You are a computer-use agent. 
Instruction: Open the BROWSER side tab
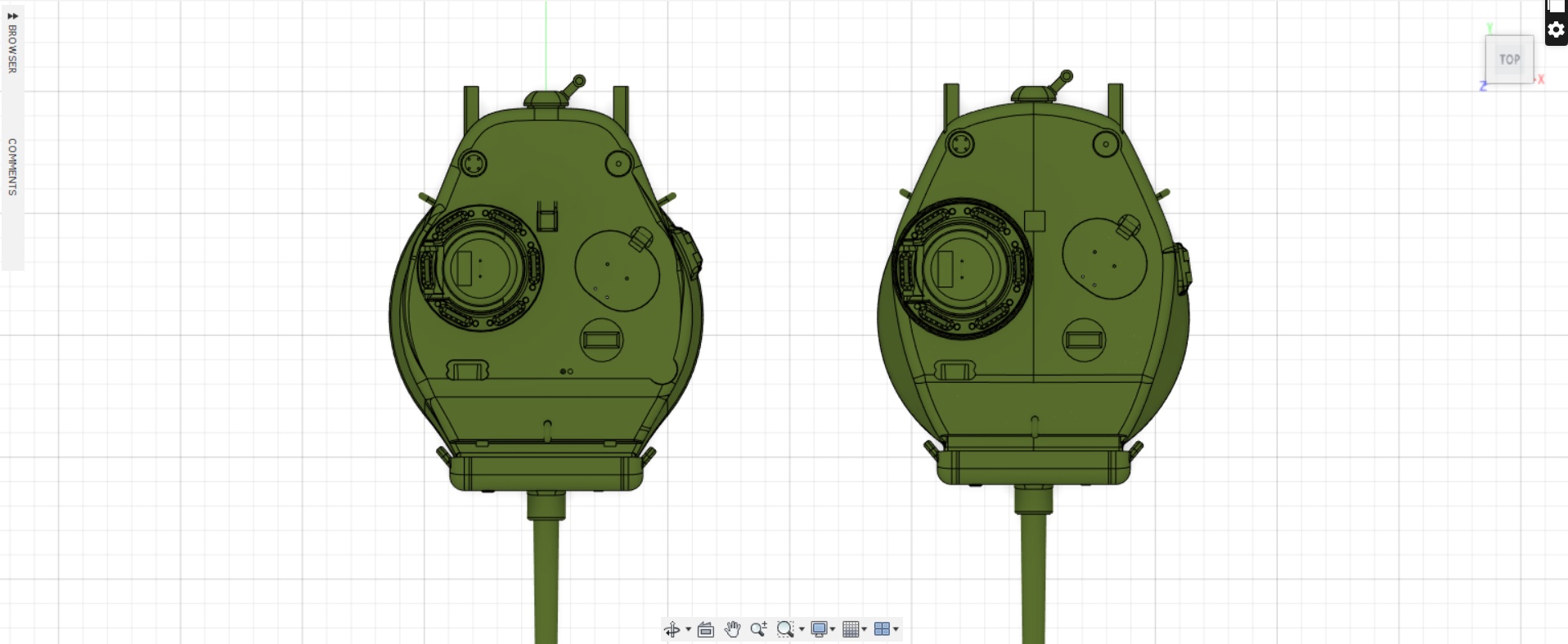click(12, 49)
